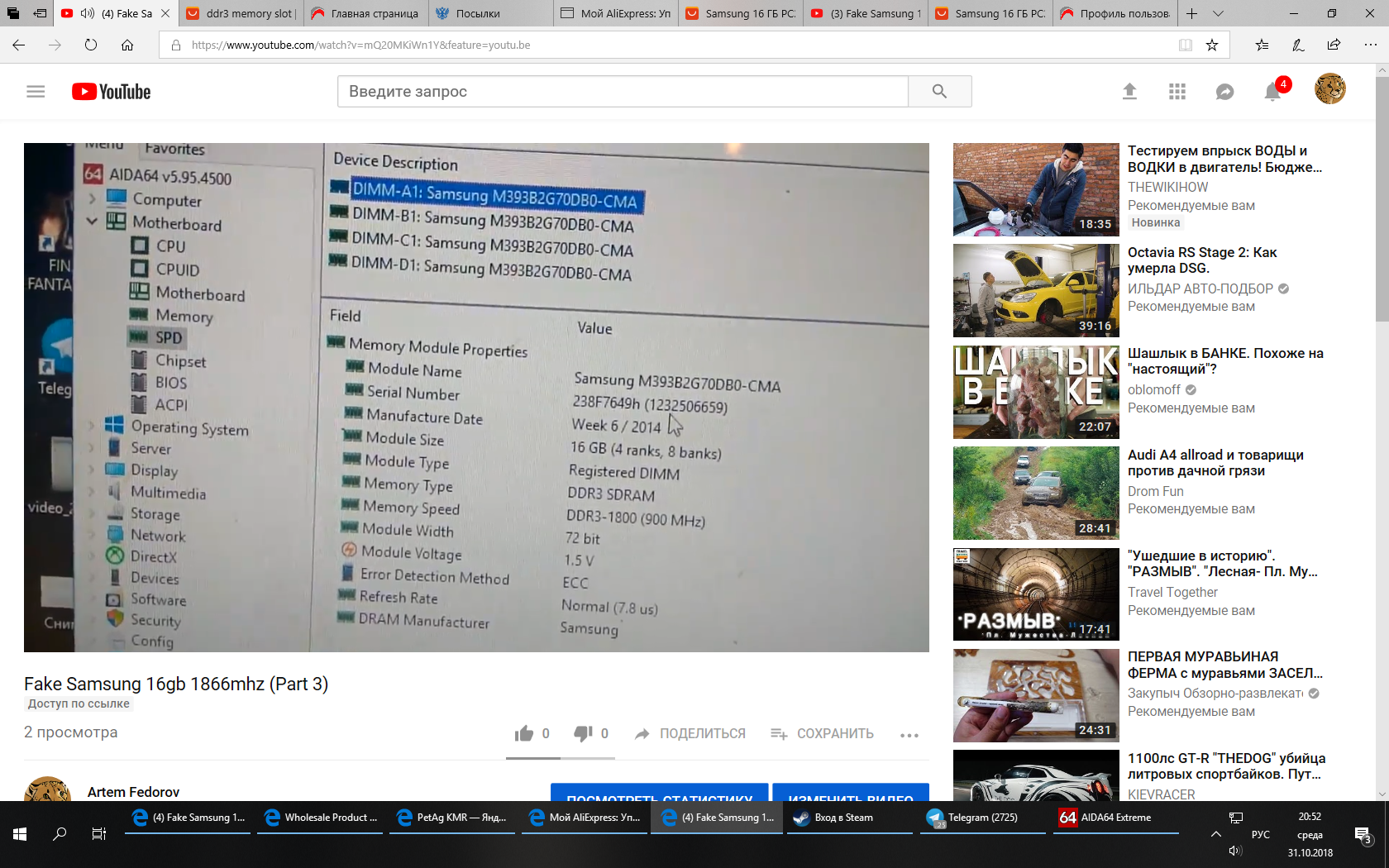
Task: Add this page to favorites star
Action: (1212, 45)
